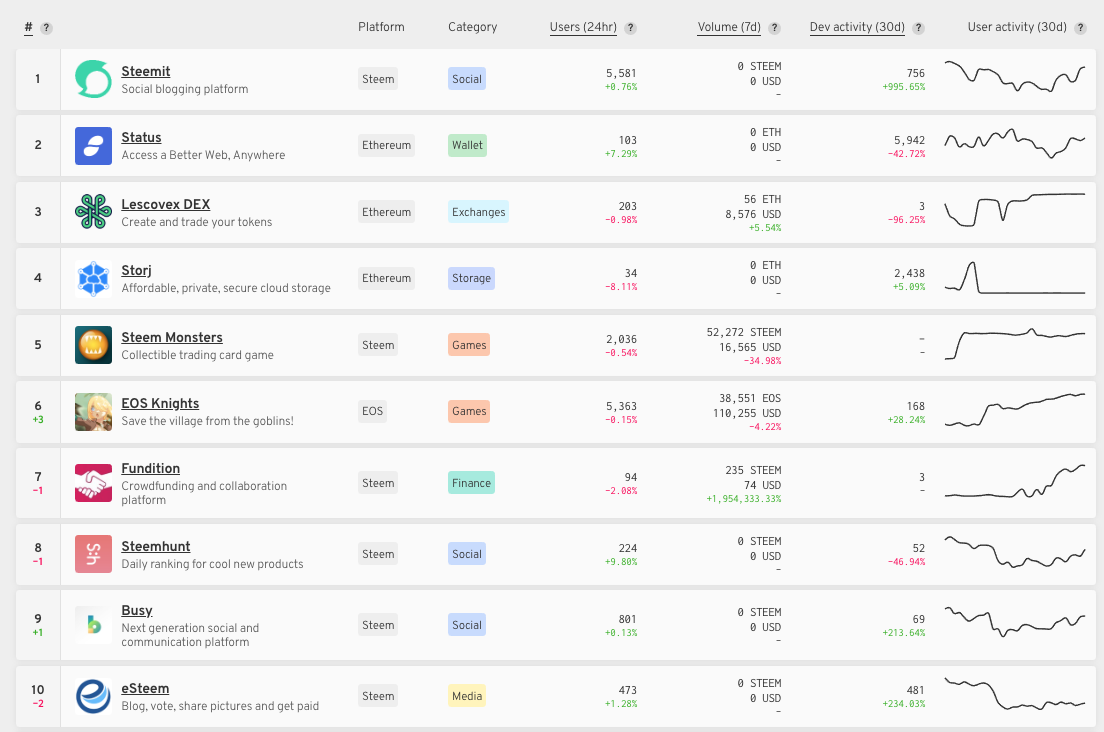
Task: Click Steem platform tag on eSteem row
Action: [x=378, y=696]
